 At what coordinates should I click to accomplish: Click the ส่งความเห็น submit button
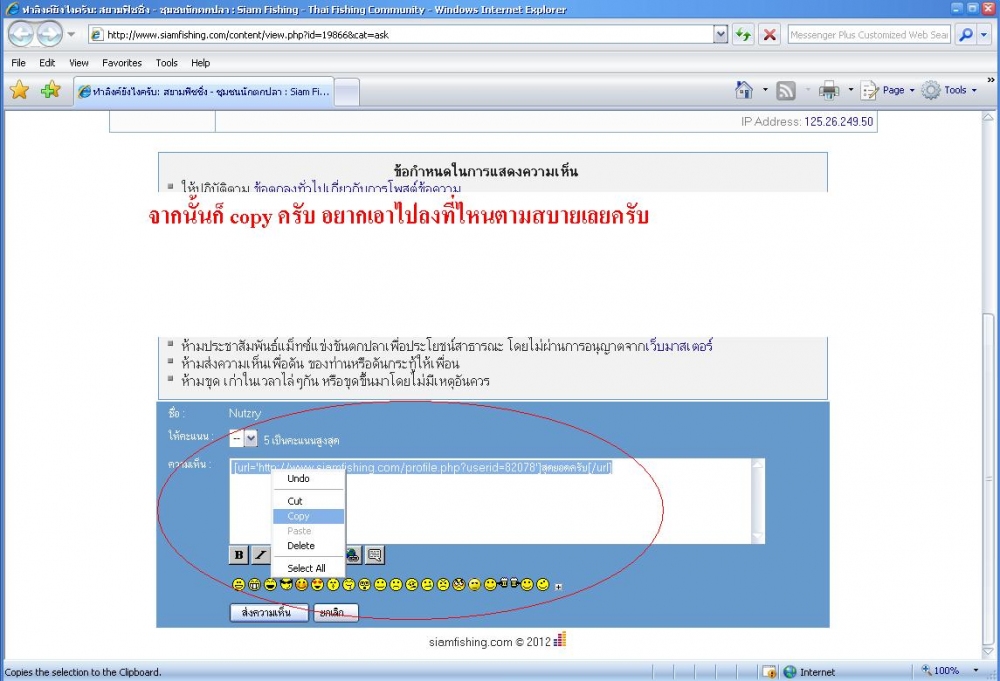pos(269,612)
